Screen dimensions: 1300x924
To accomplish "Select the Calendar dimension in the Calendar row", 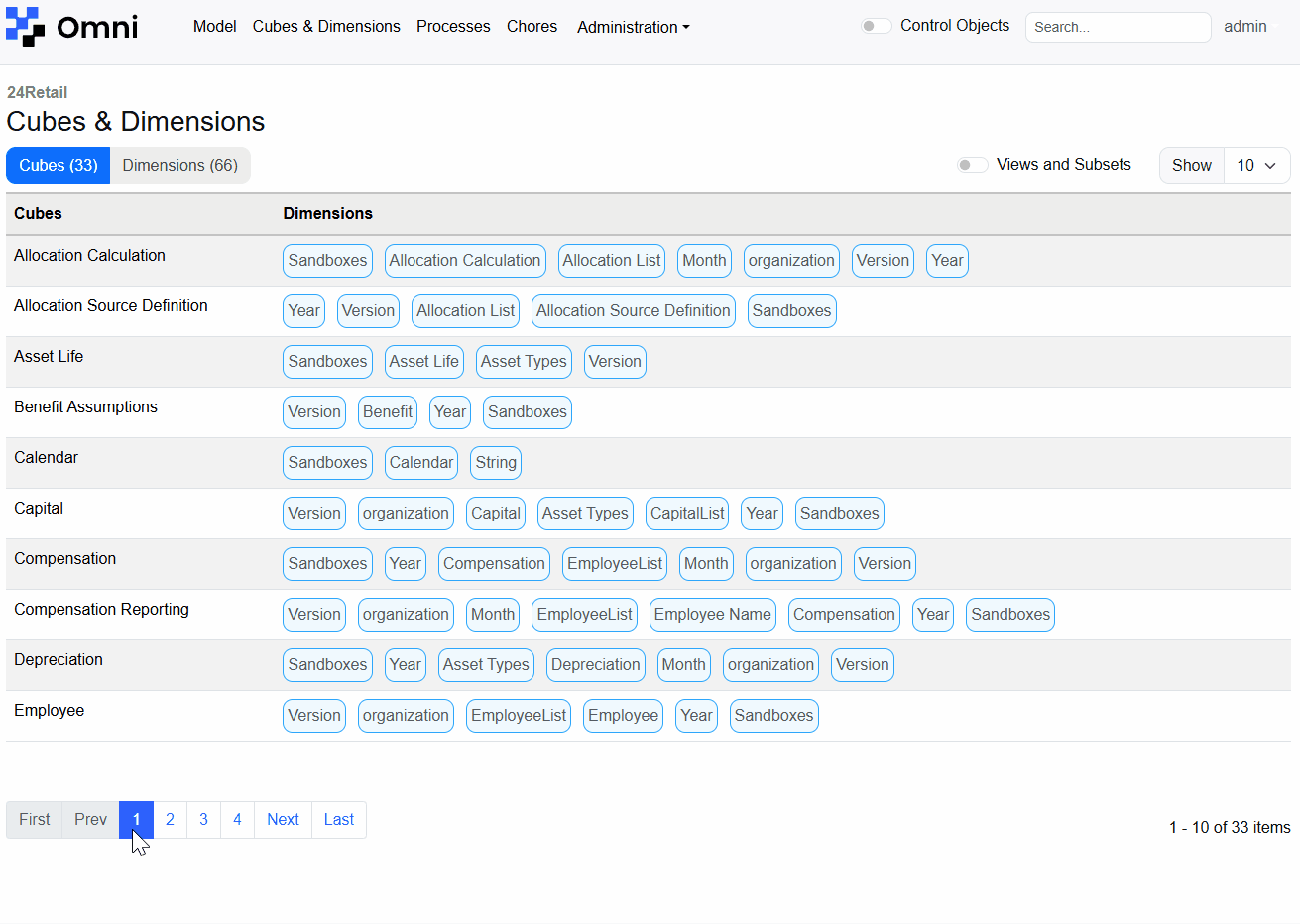I will tap(420, 462).
